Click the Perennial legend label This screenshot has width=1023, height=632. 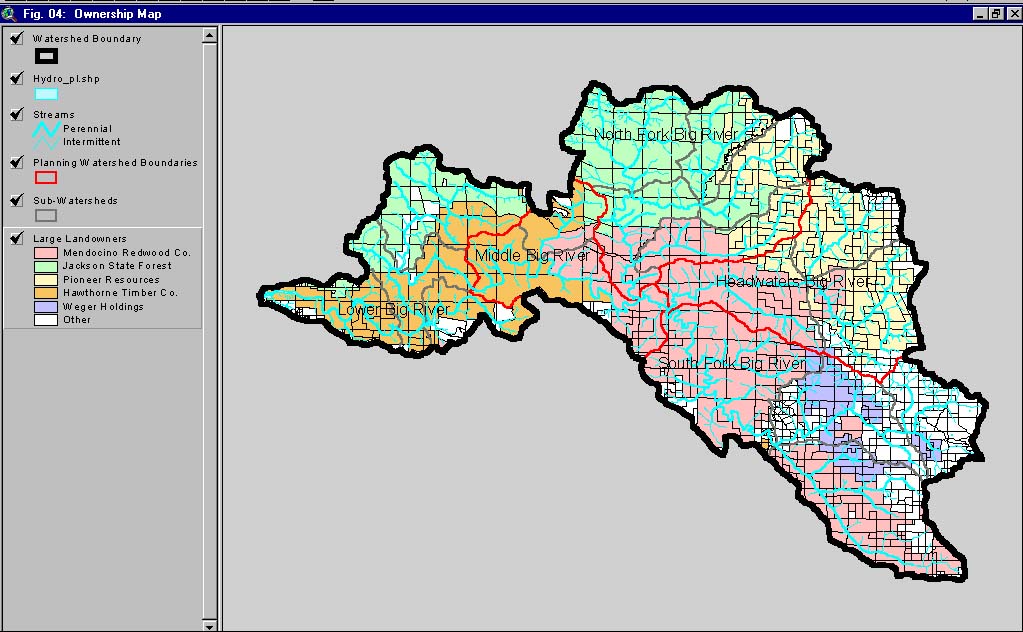(x=87, y=129)
